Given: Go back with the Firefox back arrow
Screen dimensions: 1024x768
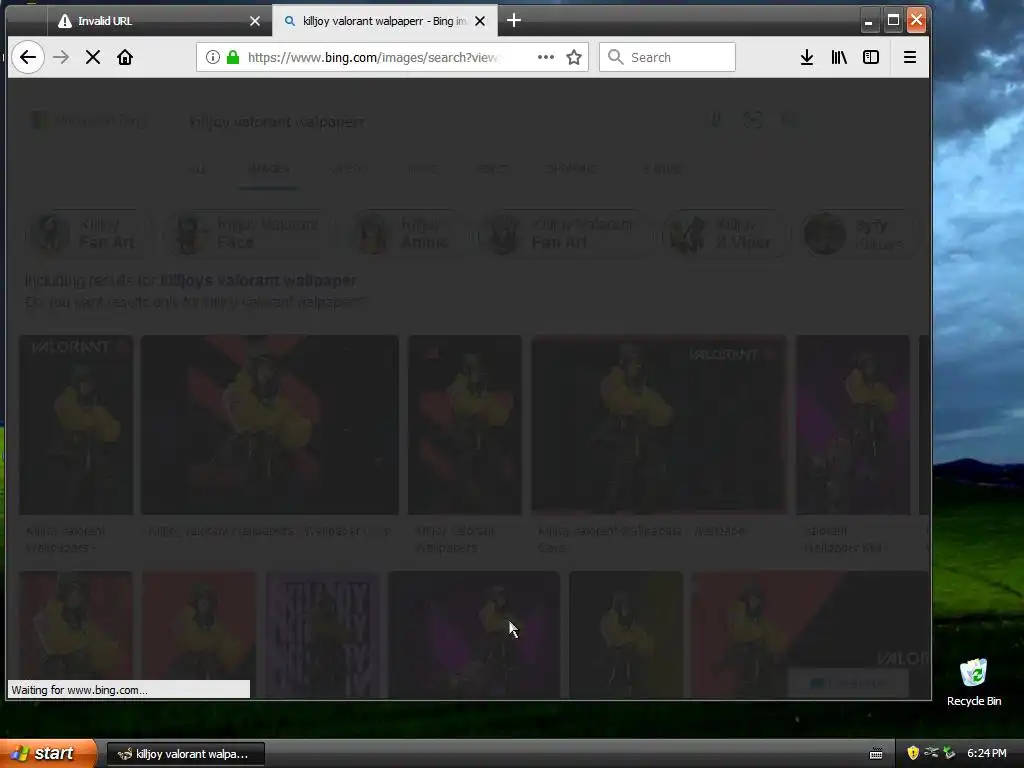Looking at the screenshot, I should 28,57.
